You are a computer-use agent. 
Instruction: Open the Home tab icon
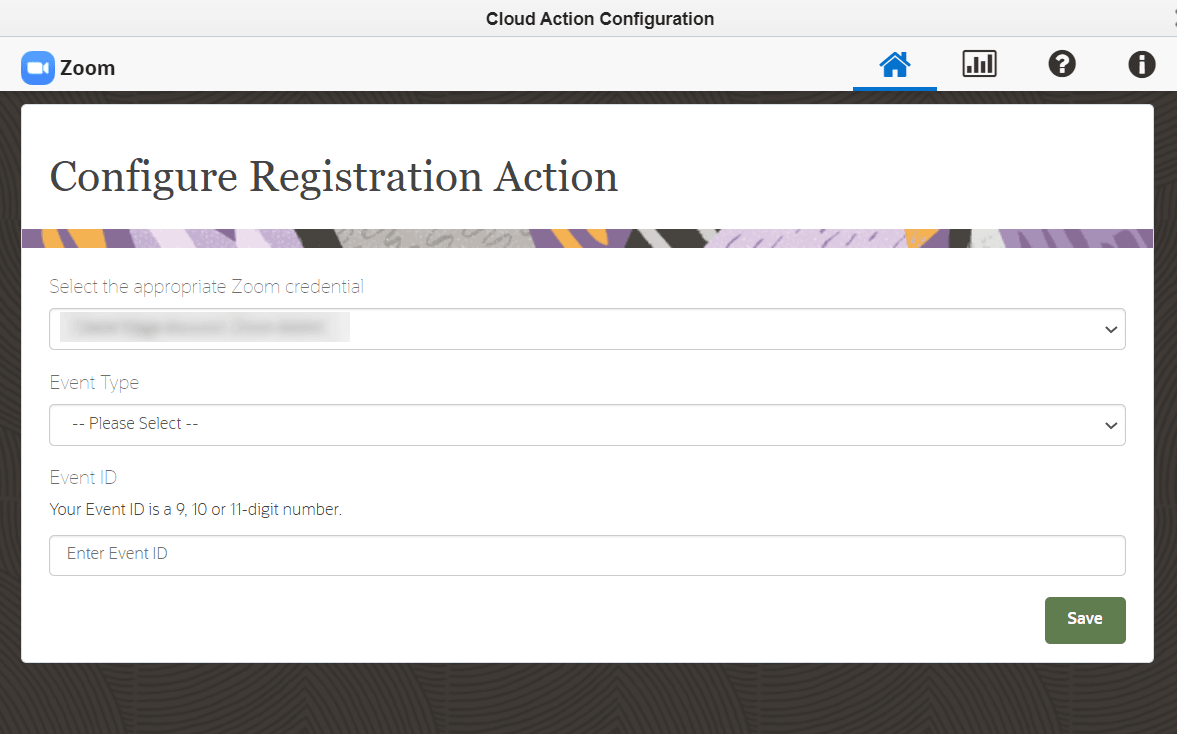(895, 65)
